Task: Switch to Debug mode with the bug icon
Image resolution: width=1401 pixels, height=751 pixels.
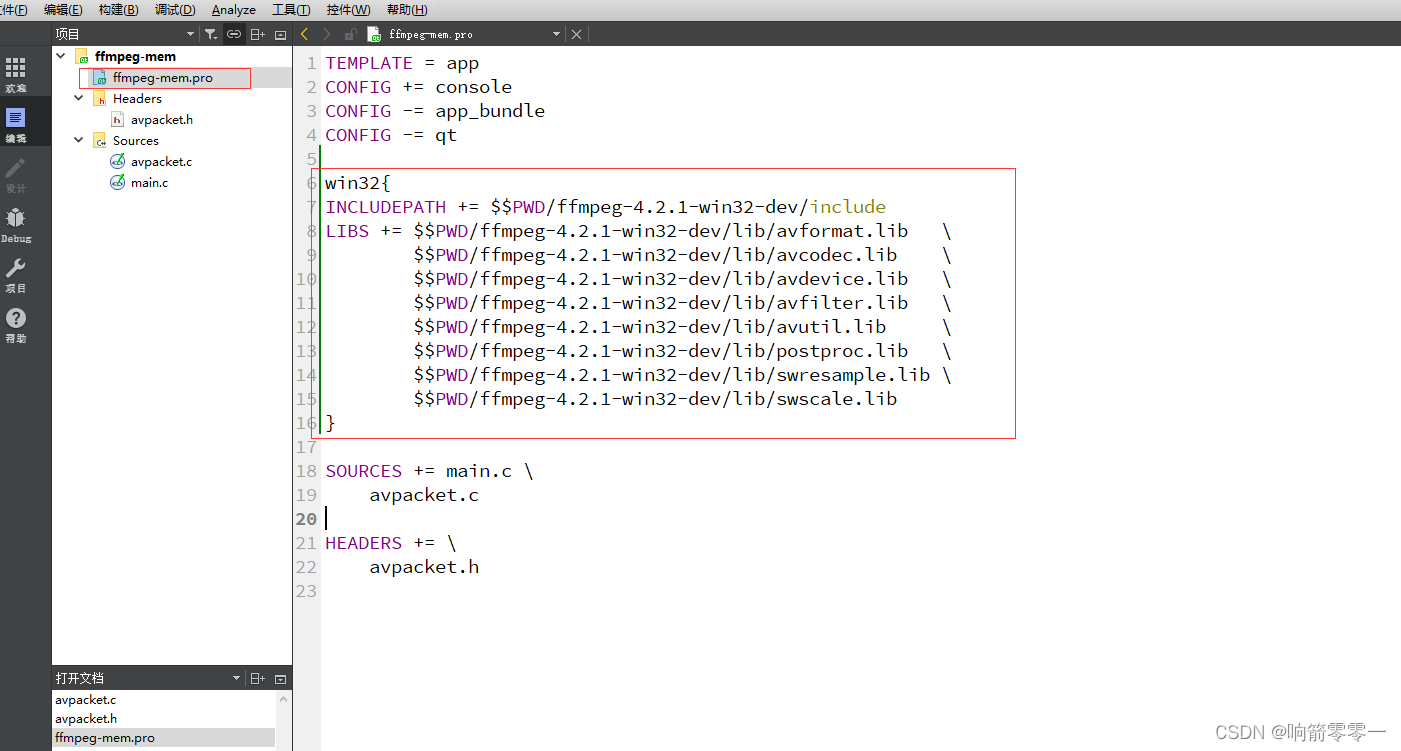Action: point(15,225)
